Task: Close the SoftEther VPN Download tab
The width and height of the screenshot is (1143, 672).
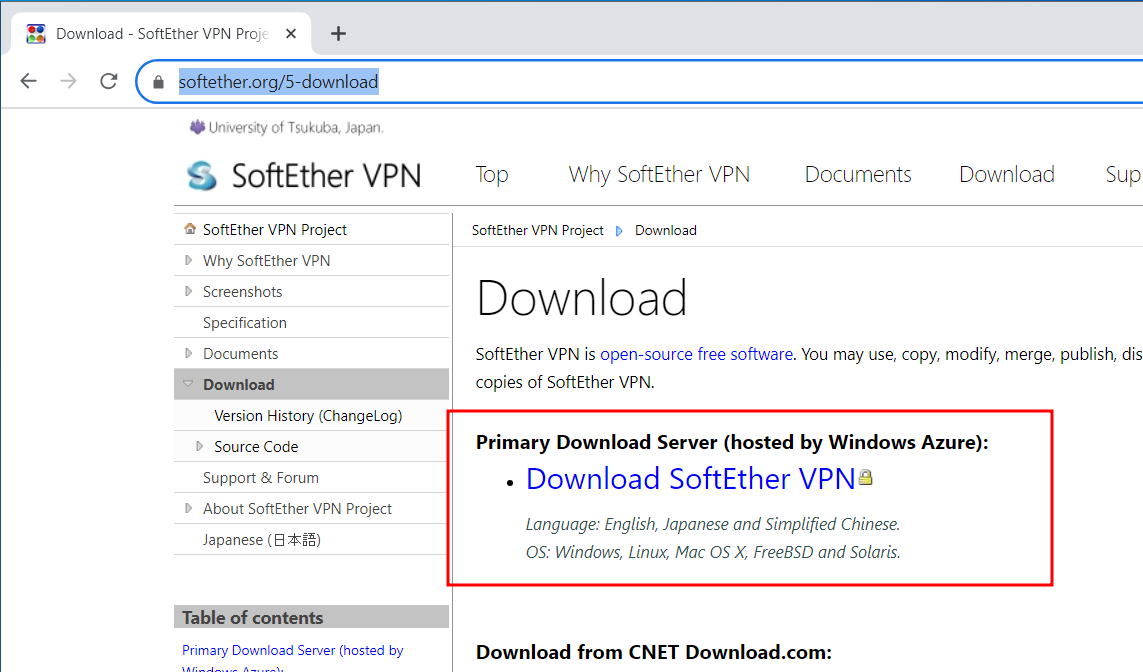Action: [x=291, y=34]
